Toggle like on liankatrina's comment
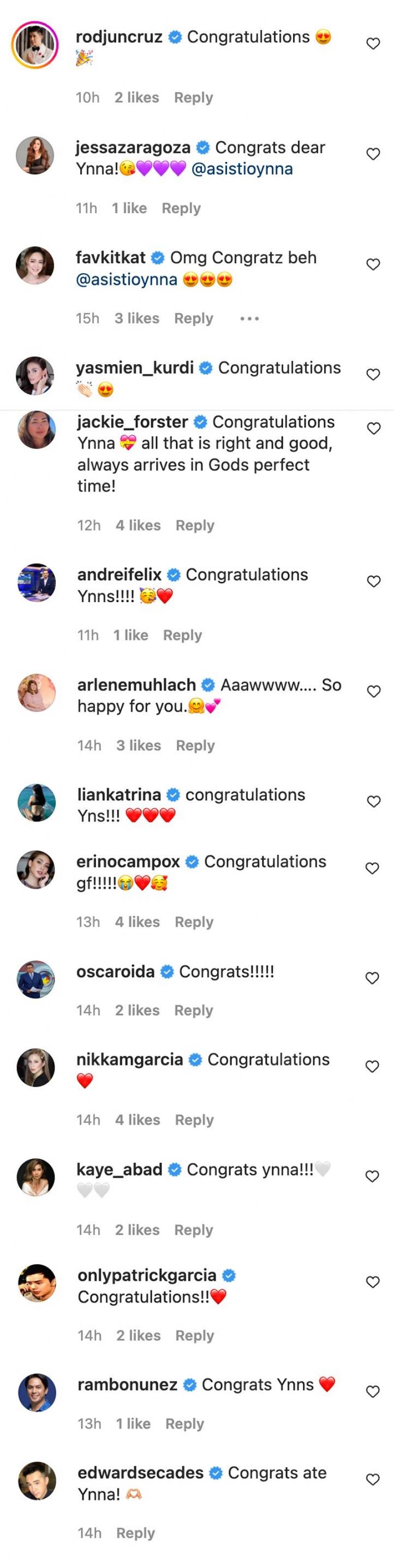 pyautogui.click(x=374, y=802)
